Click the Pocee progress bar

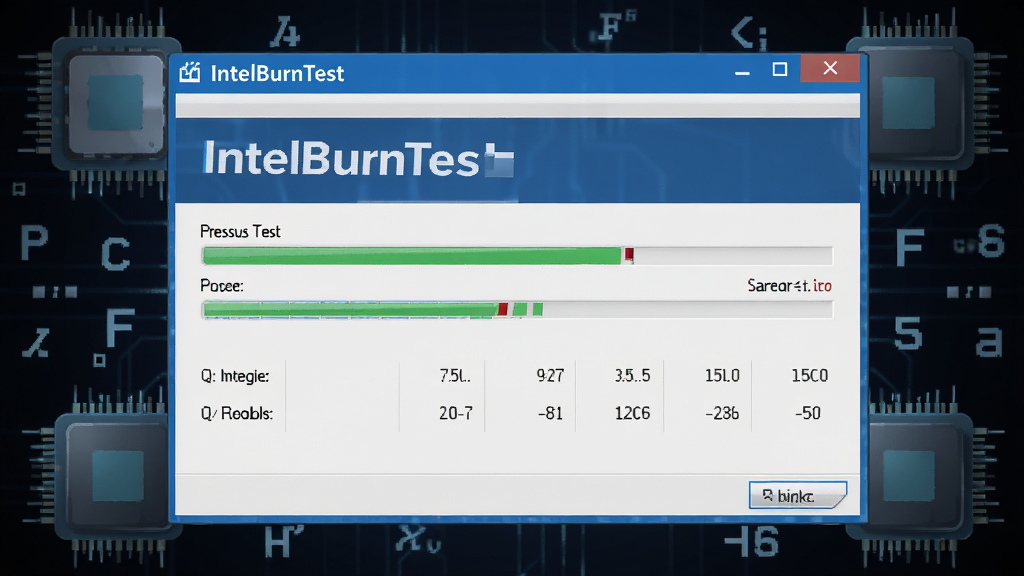pyautogui.click(x=517, y=310)
